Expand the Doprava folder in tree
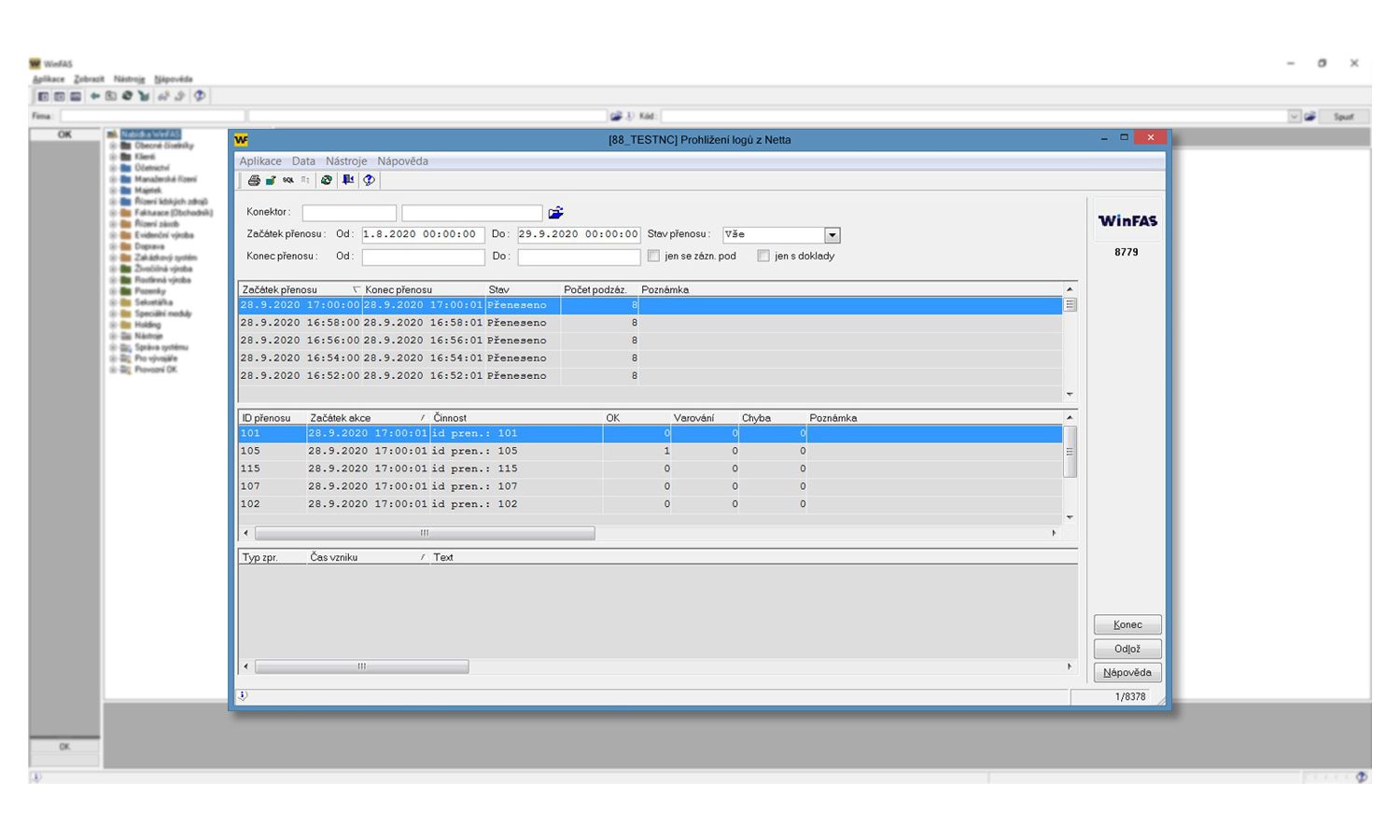This screenshot has width=1400, height=840. pos(113,246)
